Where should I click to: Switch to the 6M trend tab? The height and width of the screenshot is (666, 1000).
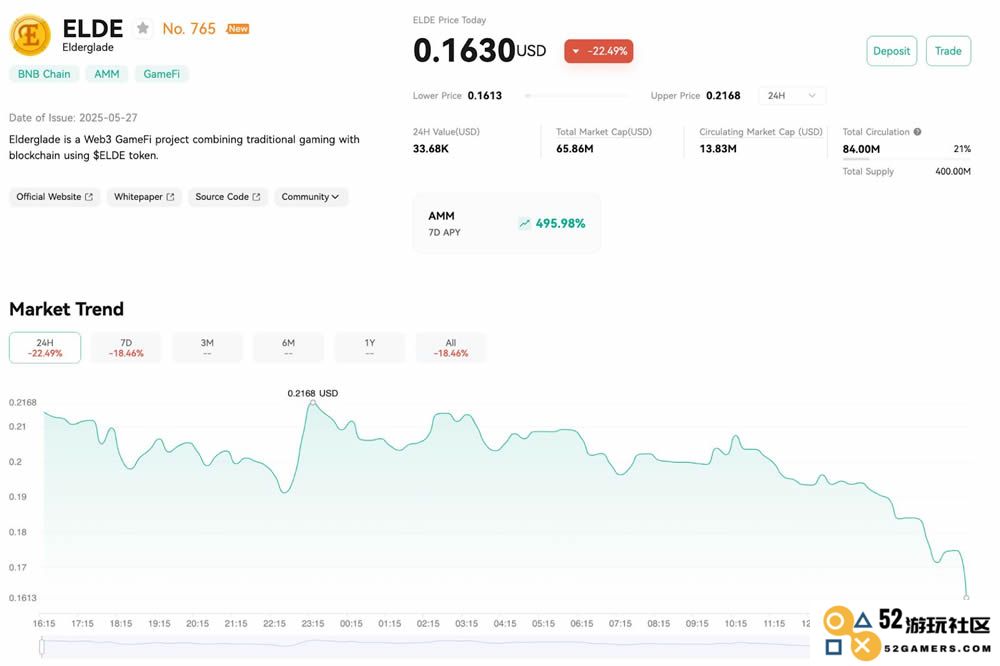point(288,348)
